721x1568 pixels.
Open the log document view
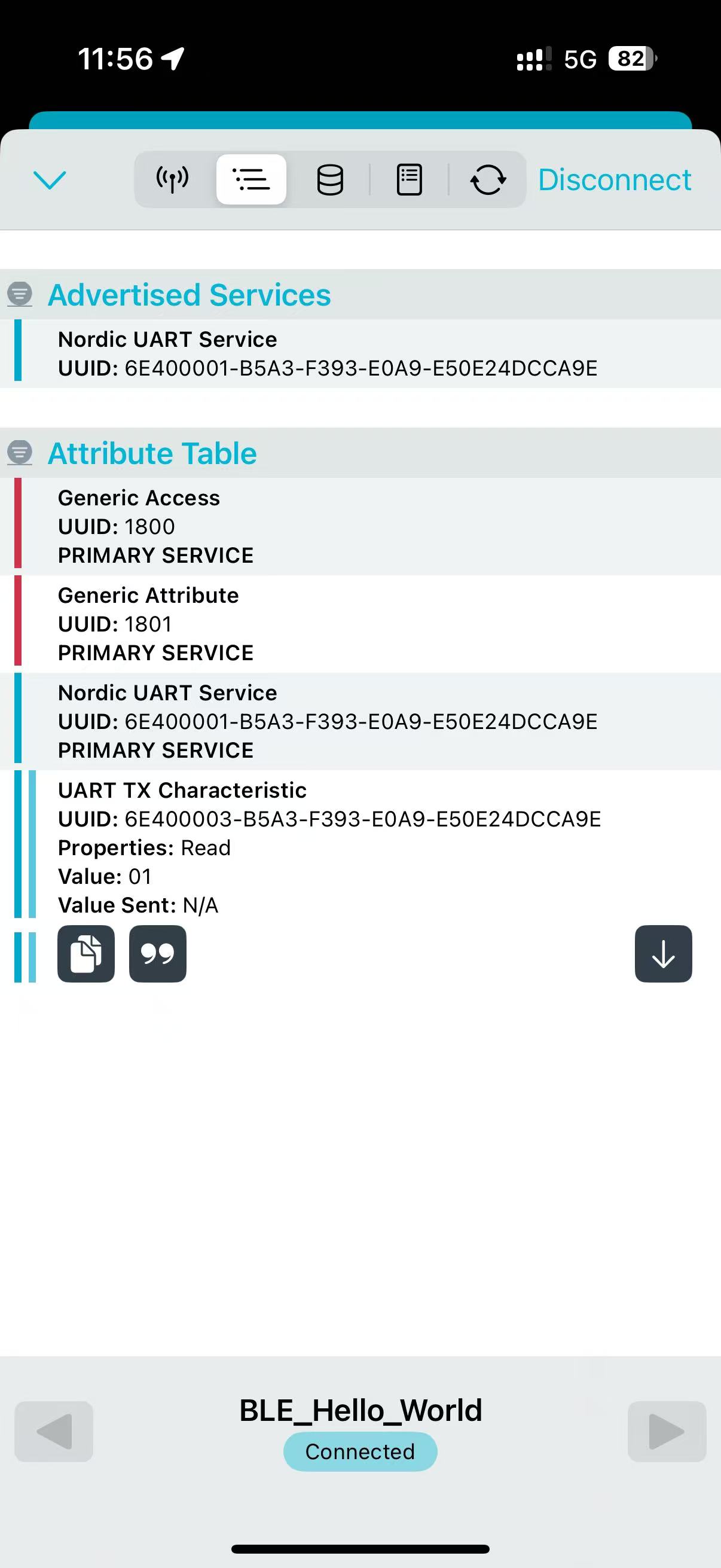(x=409, y=179)
